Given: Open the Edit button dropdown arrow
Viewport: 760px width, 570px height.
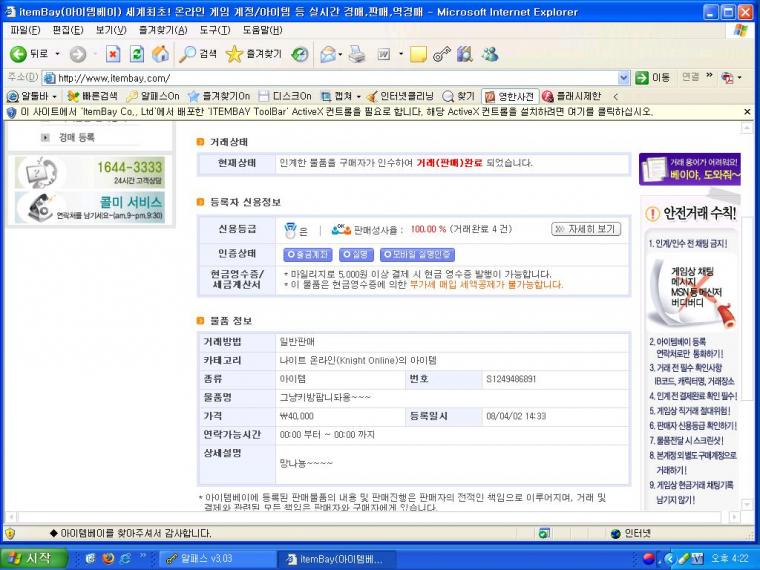Looking at the screenshot, I should tap(401, 54).
